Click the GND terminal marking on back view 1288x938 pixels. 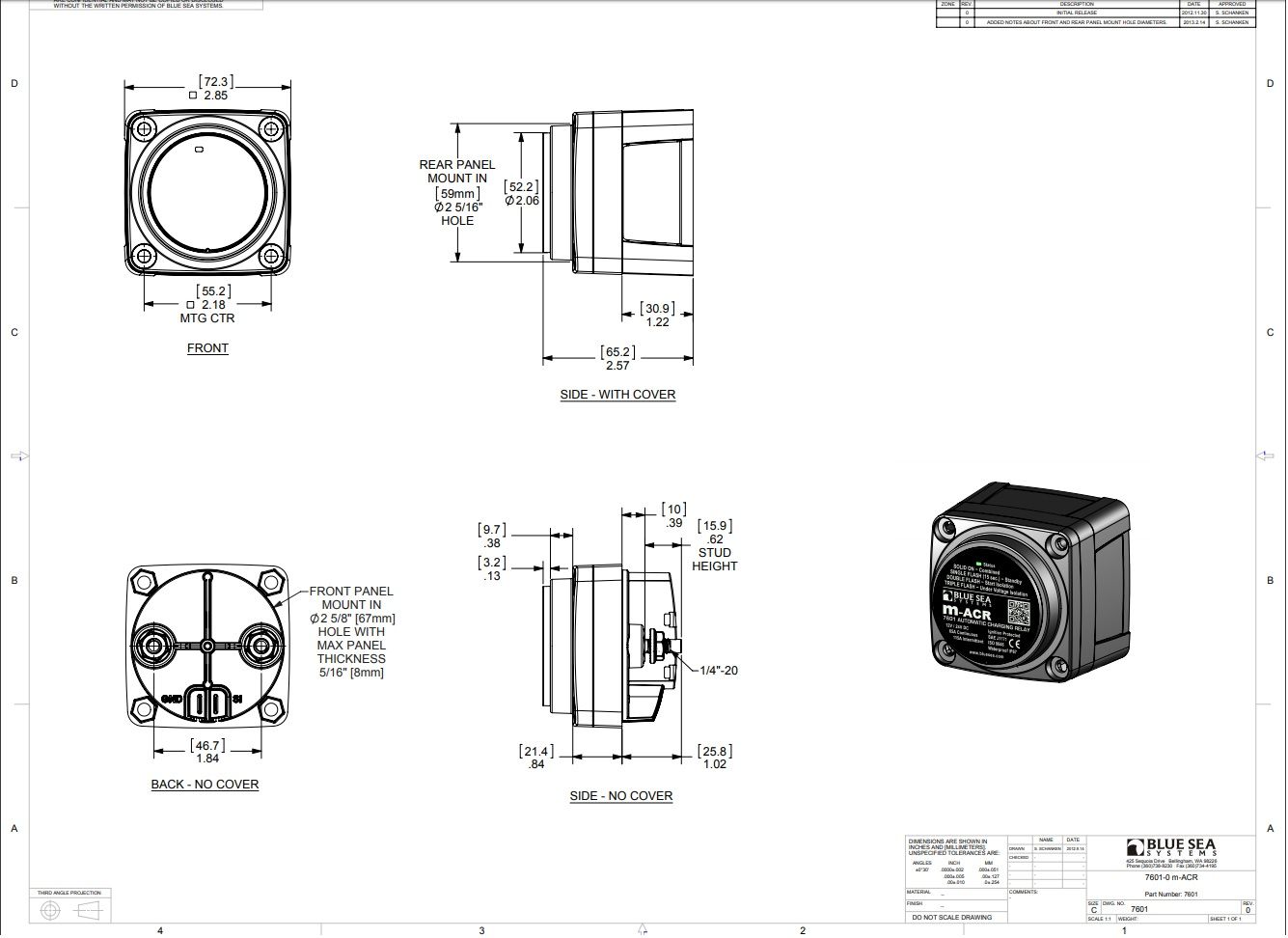(172, 699)
